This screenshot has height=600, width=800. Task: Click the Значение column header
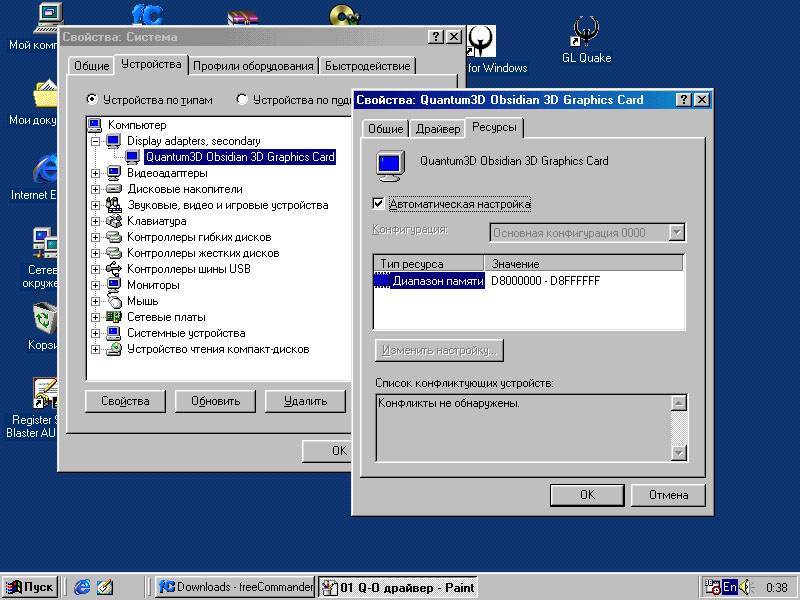[583, 264]
